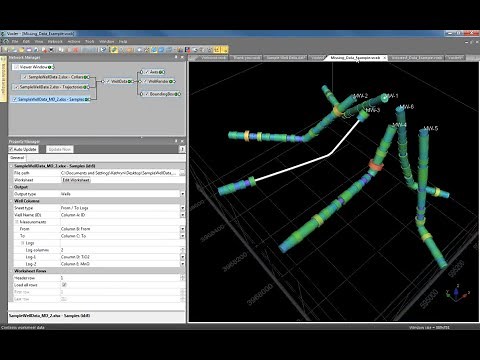Toggle the WellRender module checkbox

pos(145,81)
